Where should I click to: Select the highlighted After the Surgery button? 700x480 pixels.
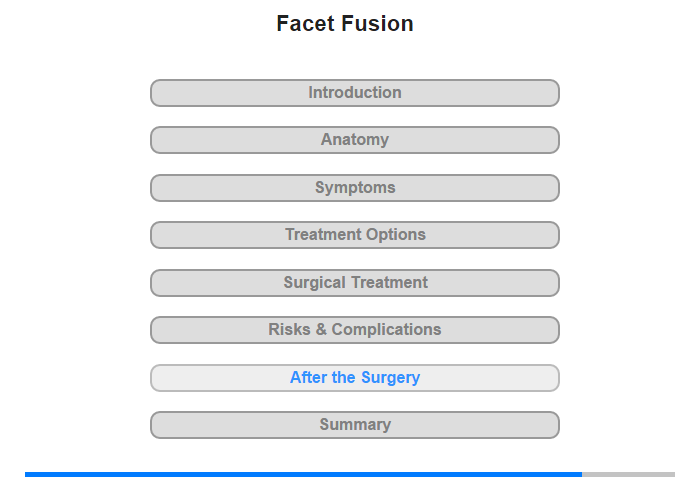point(355,378)
